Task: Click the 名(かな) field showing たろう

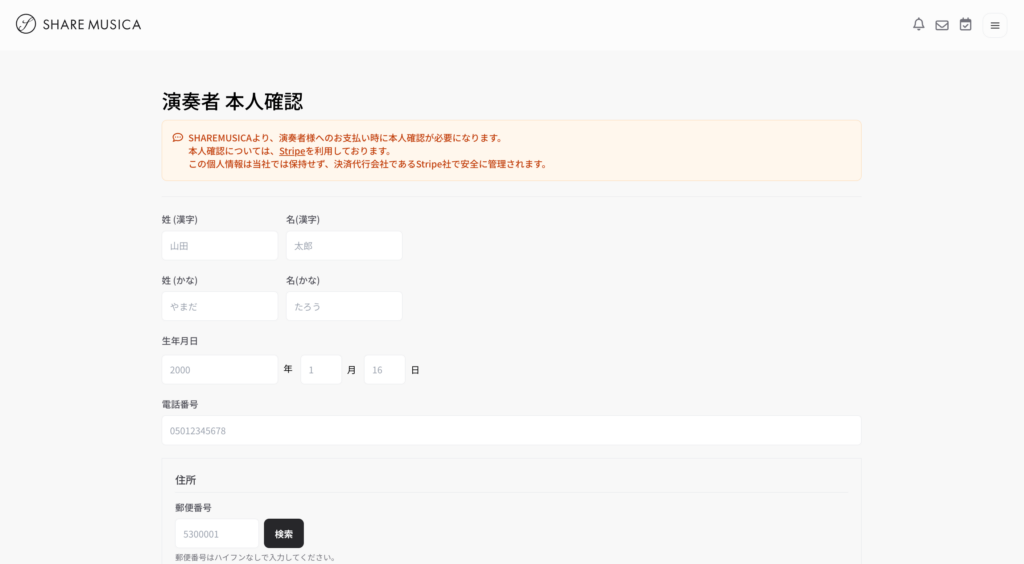Action: pos(343,306)
